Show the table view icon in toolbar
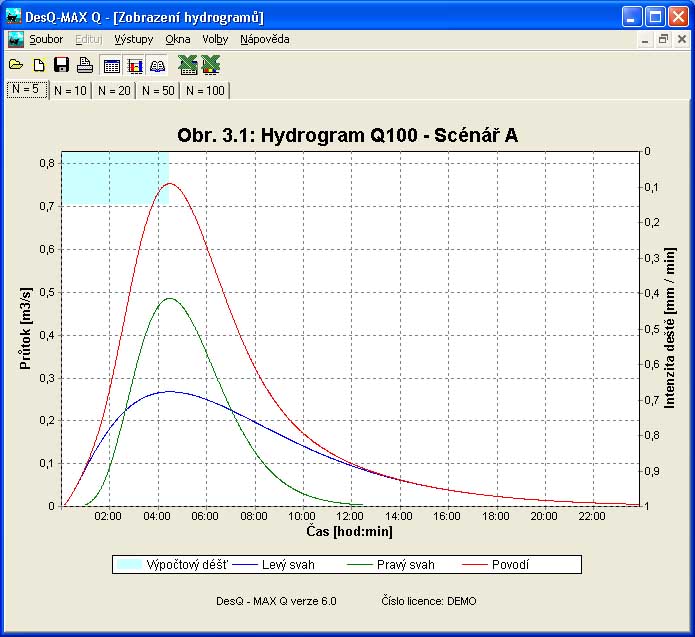This screenshot has height=637, width=695. coord(111,66)
